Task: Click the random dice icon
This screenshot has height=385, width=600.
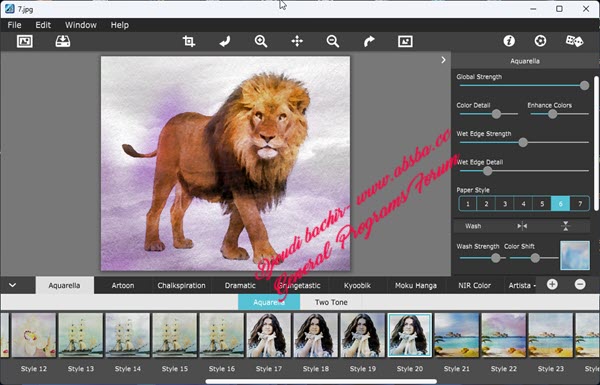Action: 574,41
